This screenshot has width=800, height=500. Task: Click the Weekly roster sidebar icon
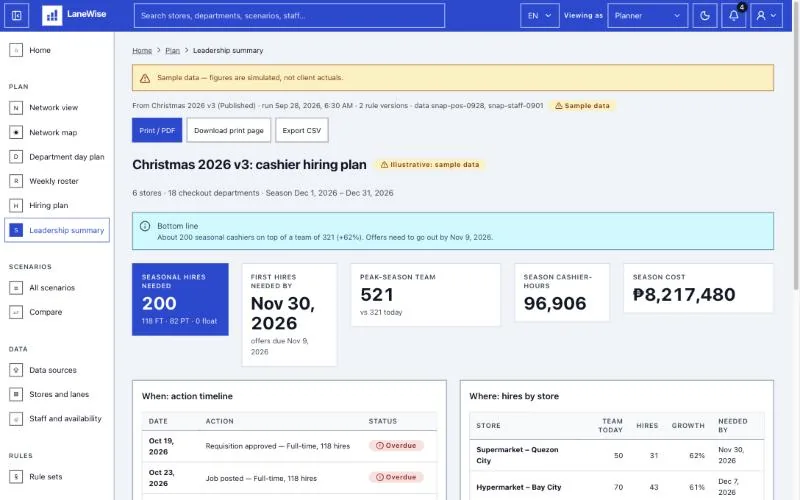pos(16,181)
